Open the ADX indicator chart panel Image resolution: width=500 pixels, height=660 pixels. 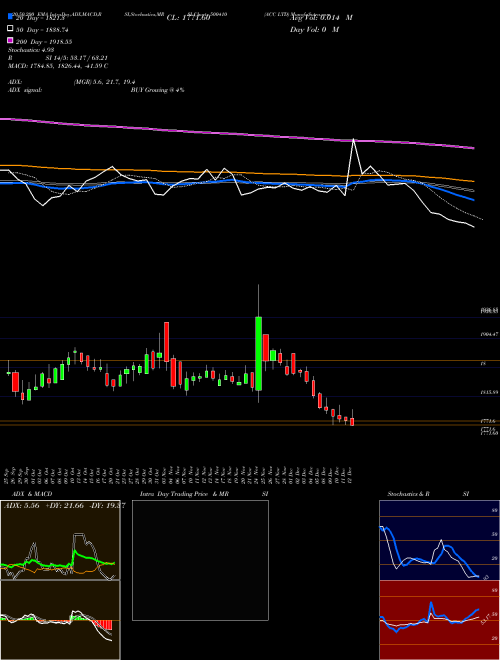(60, 540)
